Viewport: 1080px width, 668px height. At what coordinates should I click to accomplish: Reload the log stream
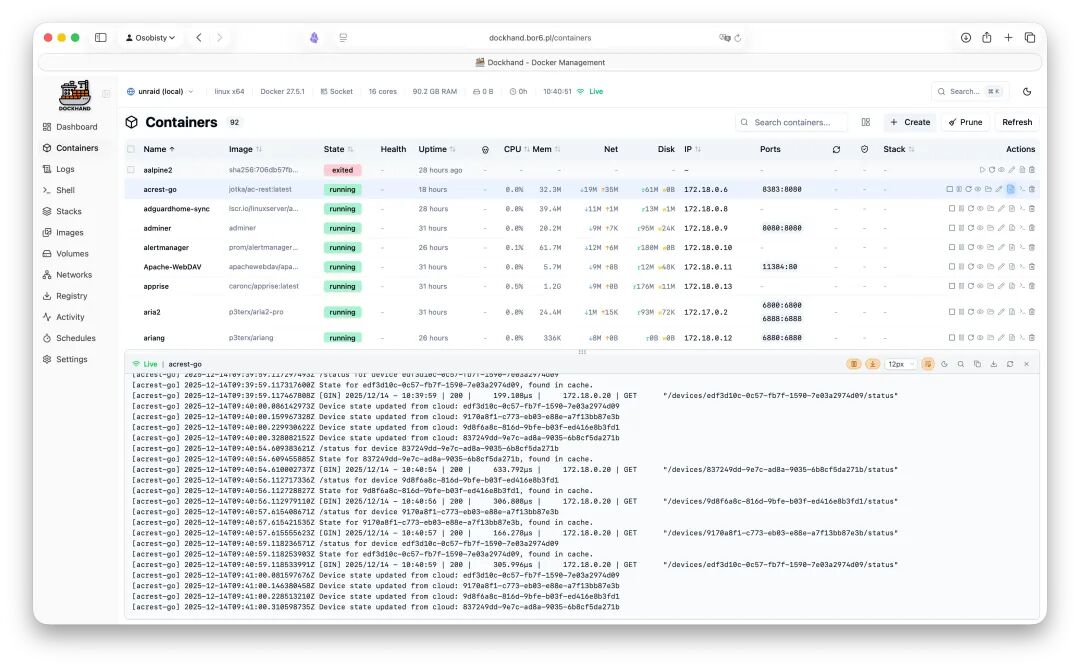pos(1010,364)
